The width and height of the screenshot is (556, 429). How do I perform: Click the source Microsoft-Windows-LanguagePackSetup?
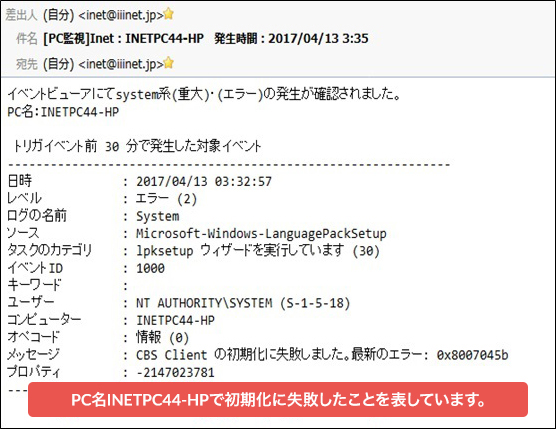pyautogui.click(x=261, y=234)
